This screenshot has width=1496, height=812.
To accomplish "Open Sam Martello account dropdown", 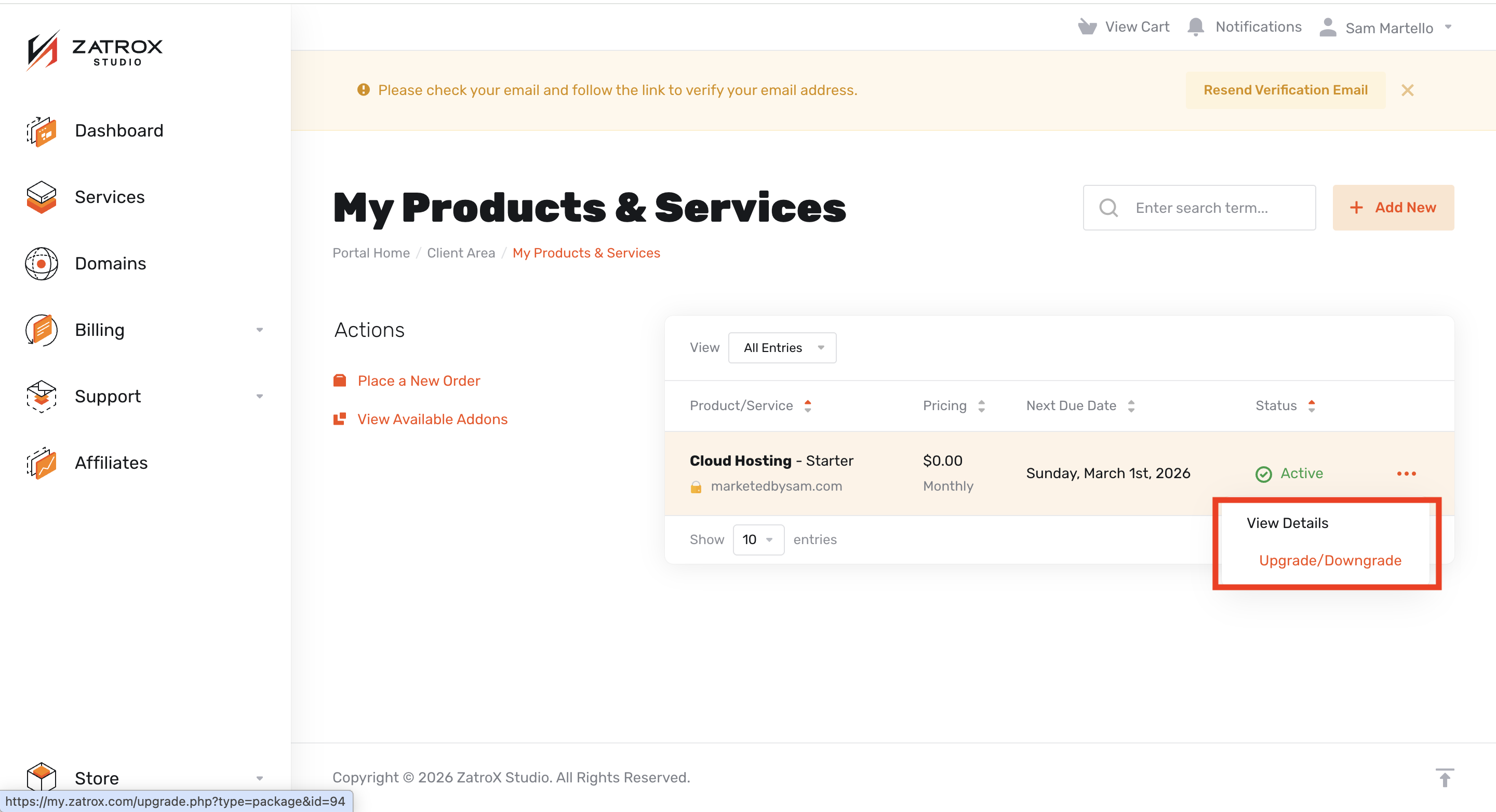I will 1386,28.
